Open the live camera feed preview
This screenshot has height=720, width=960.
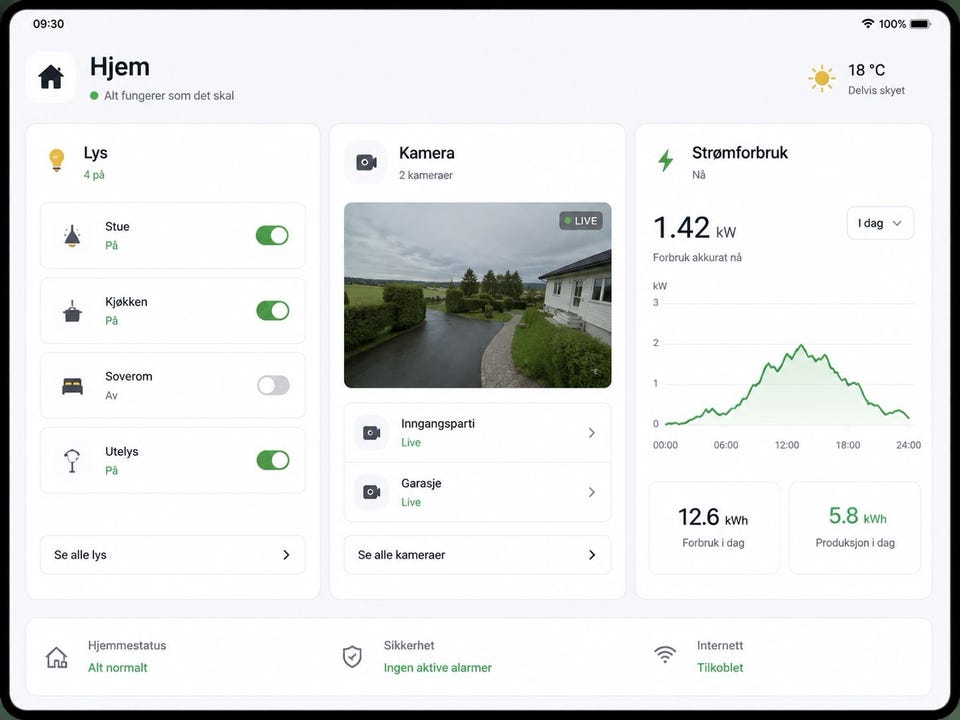(478, 295)
